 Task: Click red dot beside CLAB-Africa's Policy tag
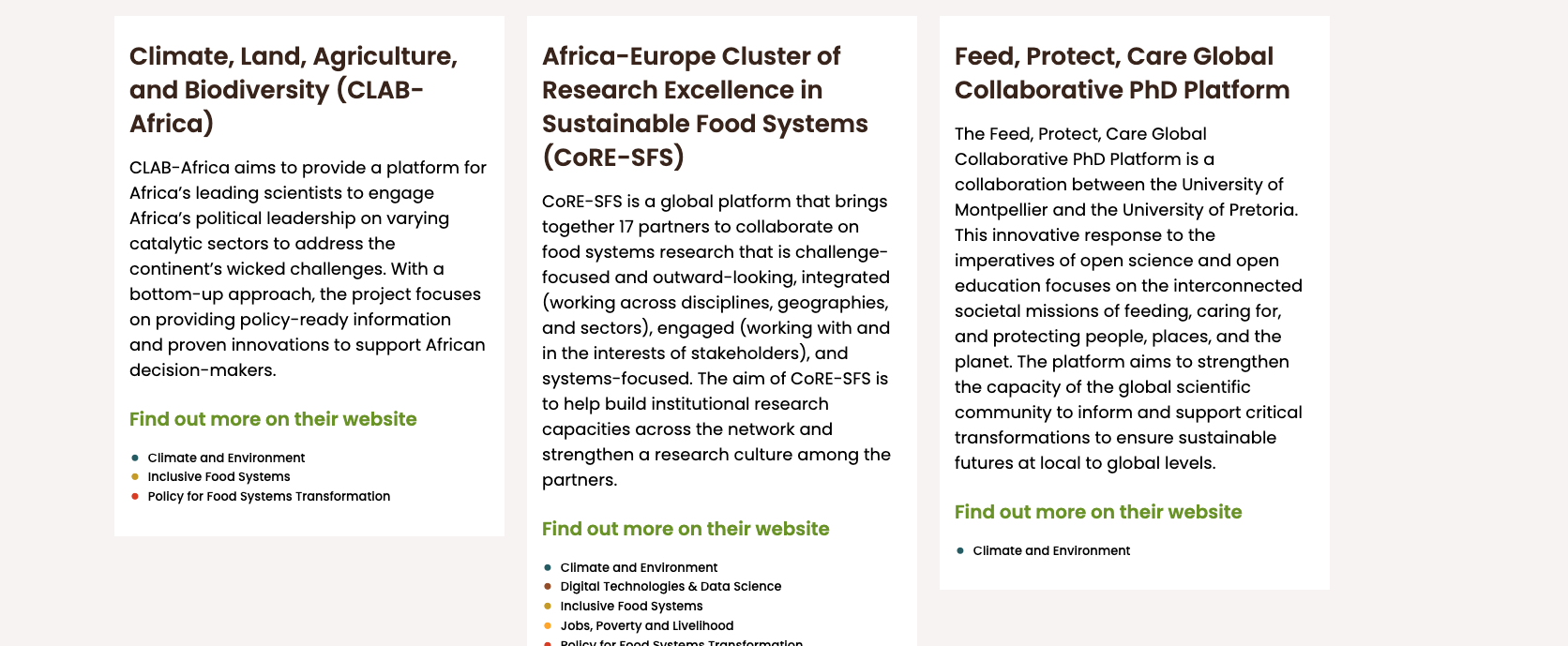[x=135, y=496]
